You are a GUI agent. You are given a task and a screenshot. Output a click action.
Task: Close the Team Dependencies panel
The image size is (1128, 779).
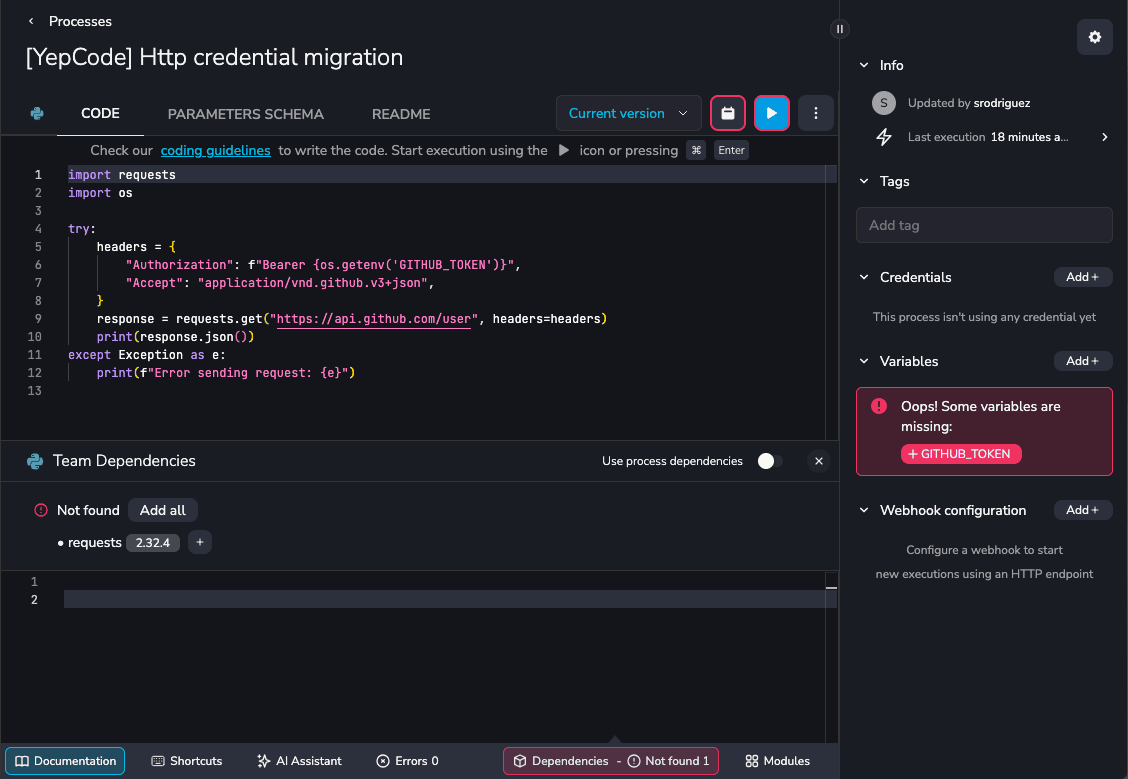(819, 461)
